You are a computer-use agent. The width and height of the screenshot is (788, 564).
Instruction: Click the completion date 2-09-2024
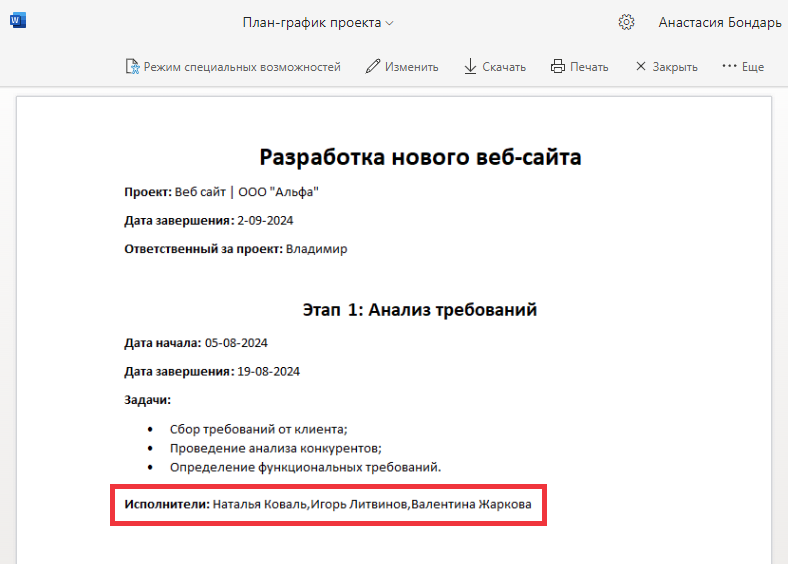pyautogui.click(x=265, y=221)
